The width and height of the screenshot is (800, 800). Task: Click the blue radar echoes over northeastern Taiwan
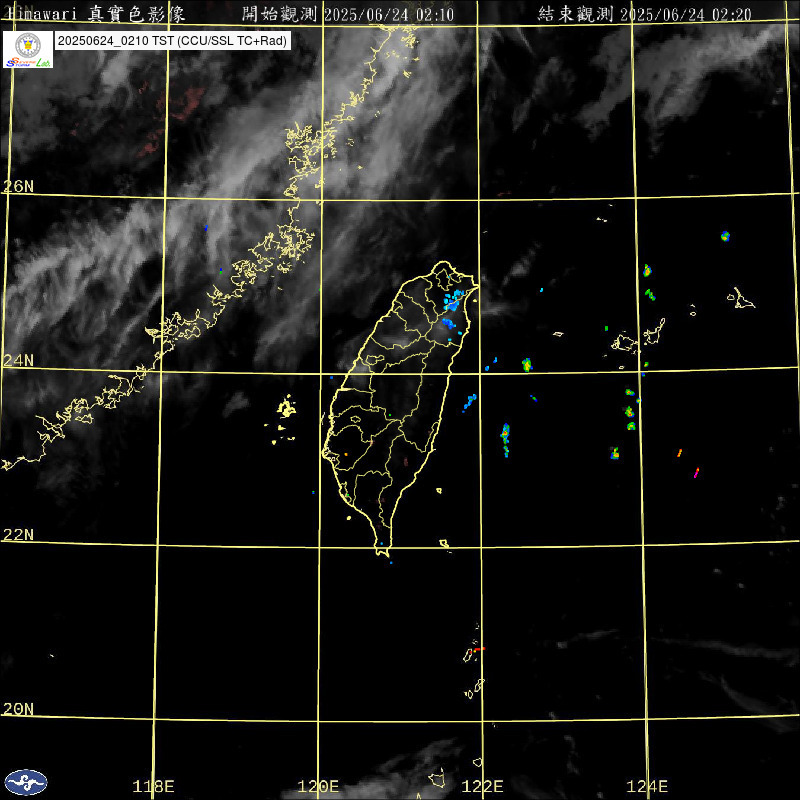point(453,311)
